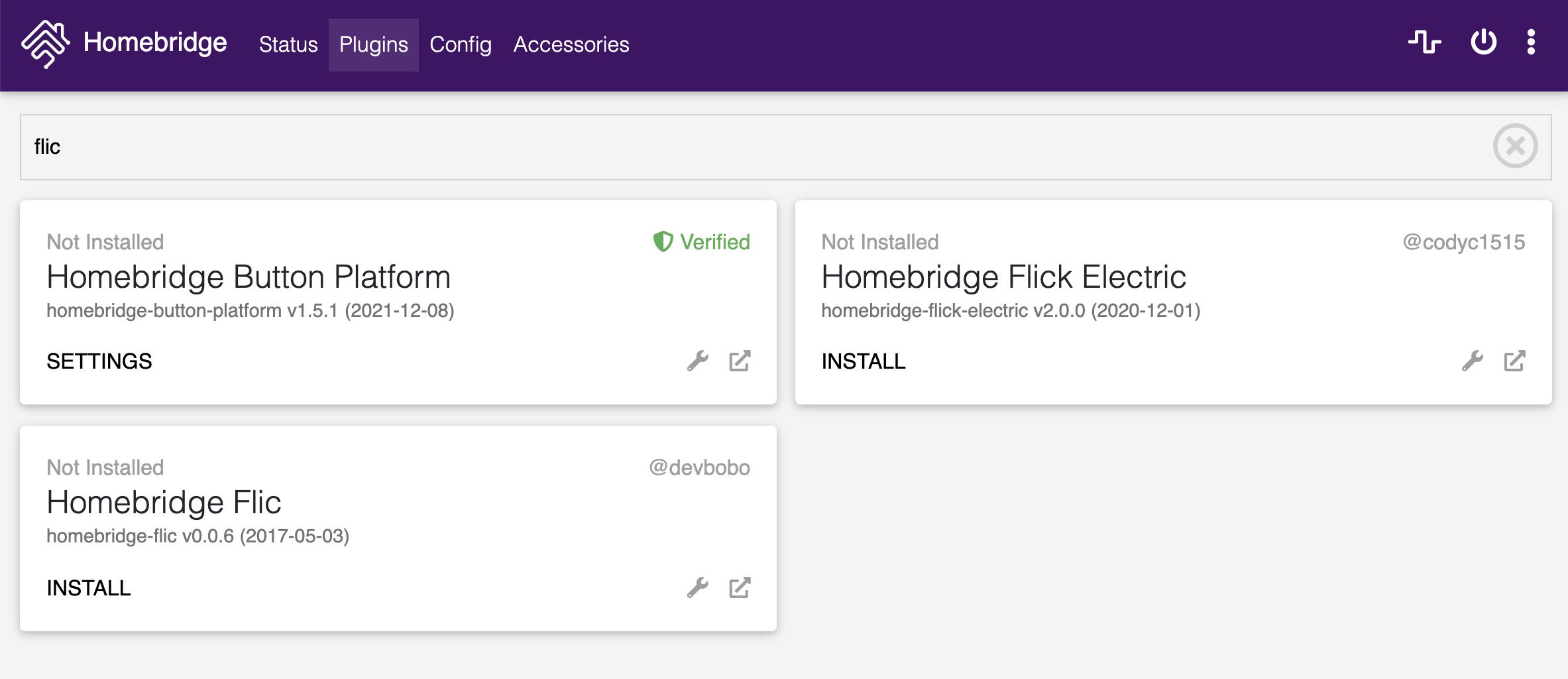Click the Verified shield badge
The height and width of the screenshot is (679, 1568).
(702, 242)
